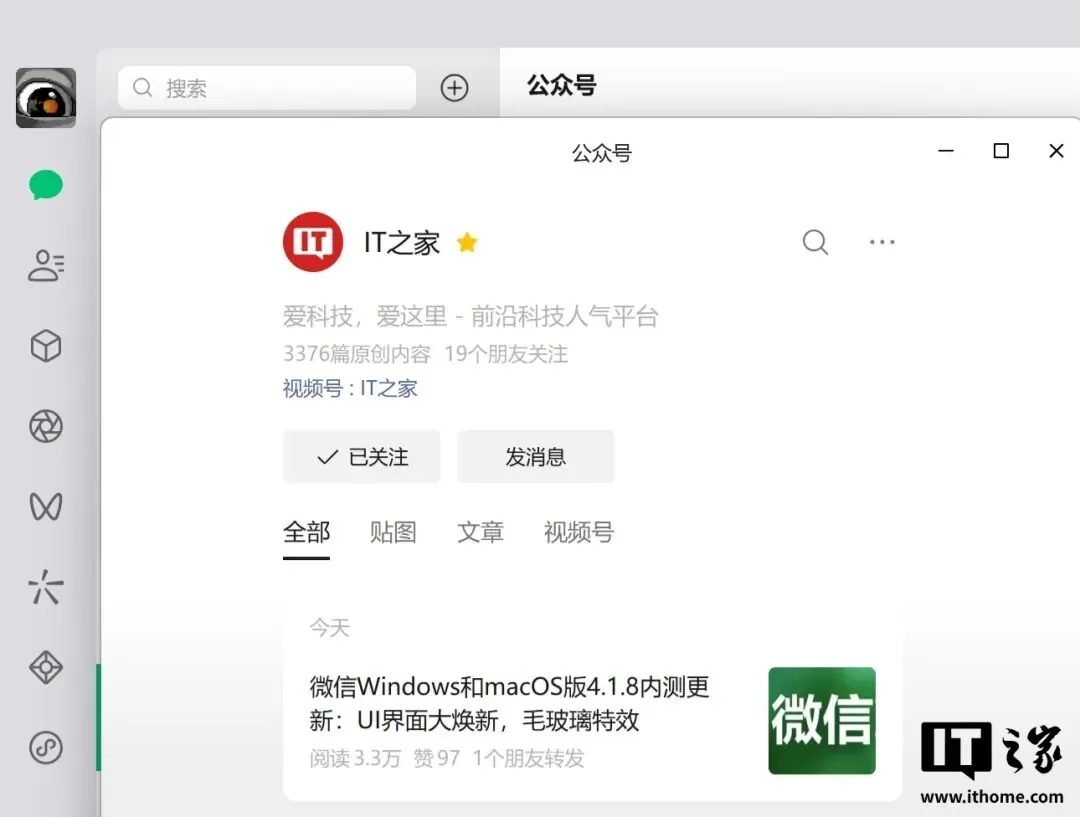Open the more options ellipsis menu
1080x817 pixels.
881,242
